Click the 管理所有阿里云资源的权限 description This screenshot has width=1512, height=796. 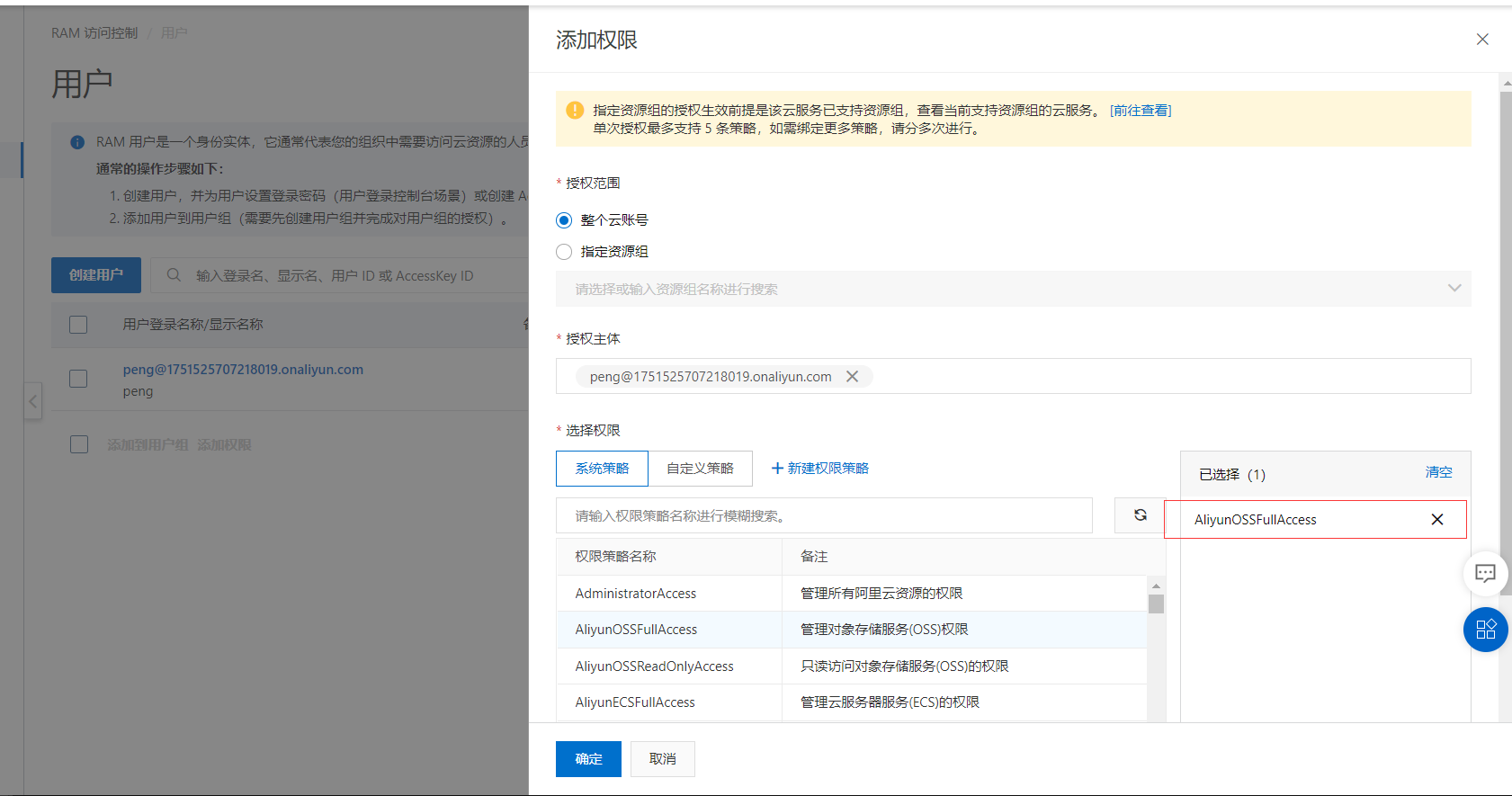pos(881,594)
